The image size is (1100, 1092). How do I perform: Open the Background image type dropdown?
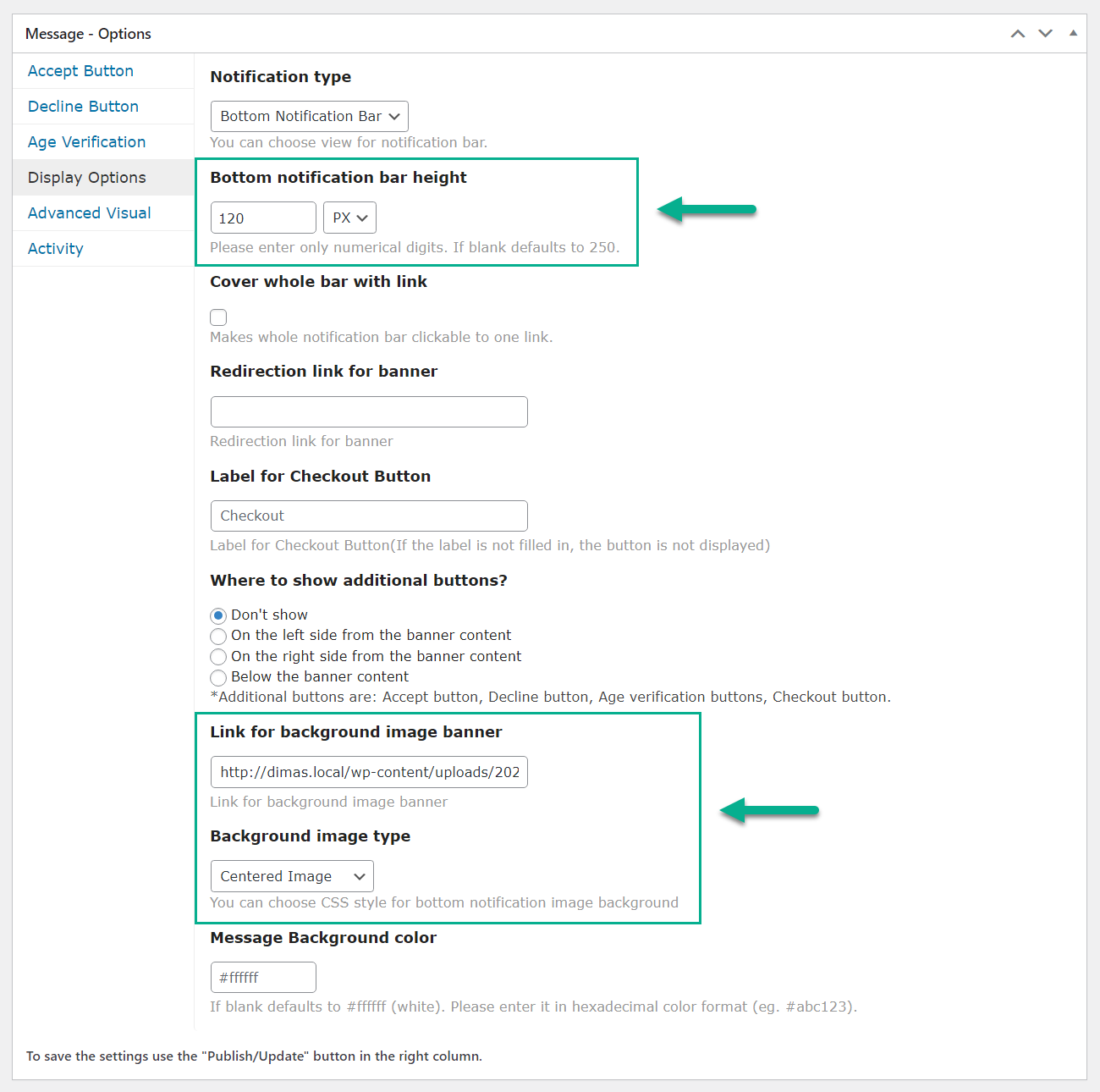point(292,876)
